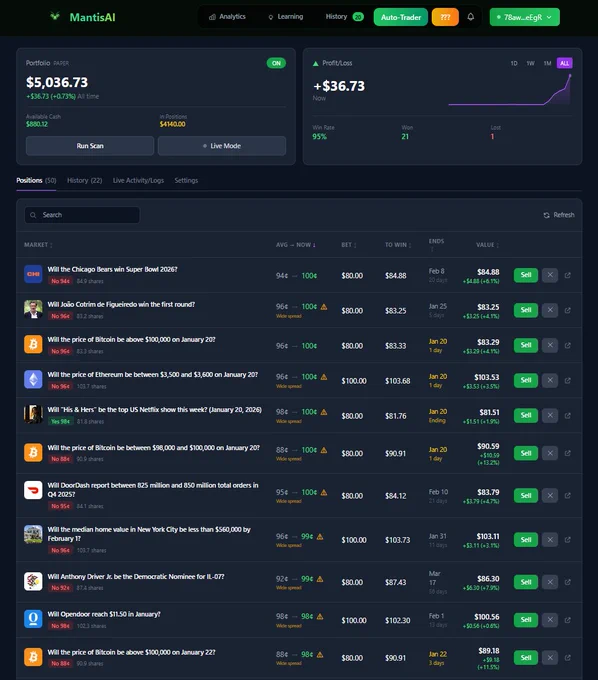Dismiss the Bitcoin above $100,000 January 20 position
Viewport: 598px width, 680px height.
pyautogui.click(x=550, y=345)
